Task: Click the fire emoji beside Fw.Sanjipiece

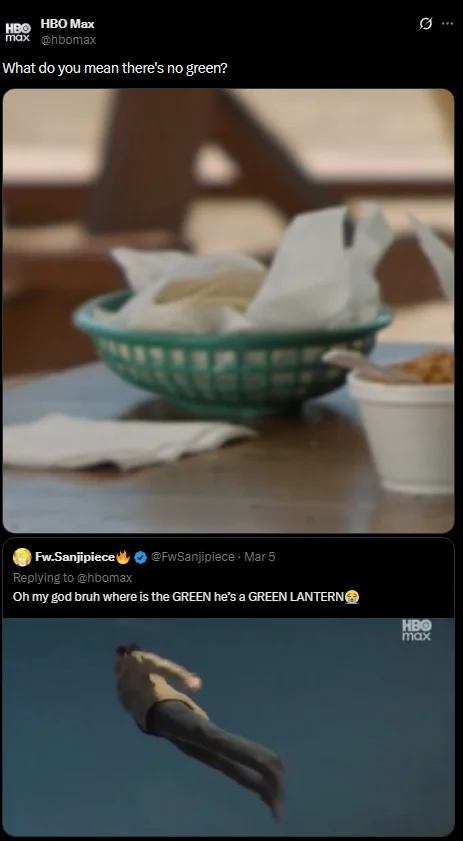Action: click(x=123, y=557)
